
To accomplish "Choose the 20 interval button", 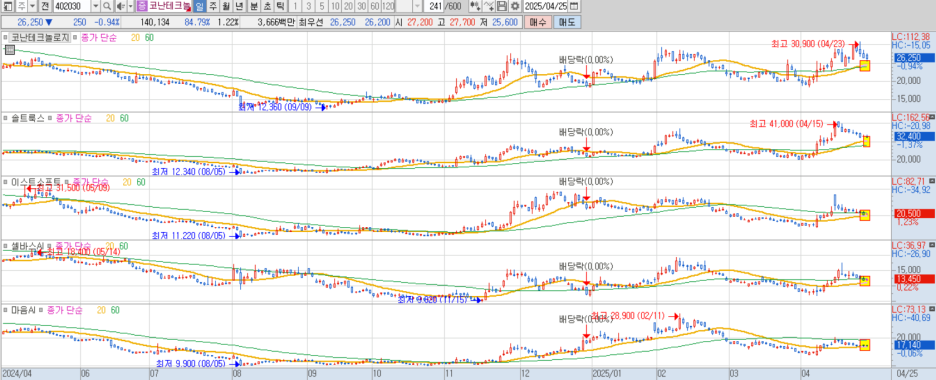I will 349,7.
